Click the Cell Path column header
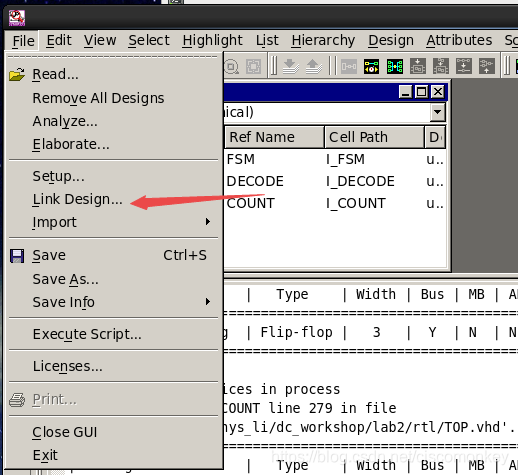 (x=374, y=137)
